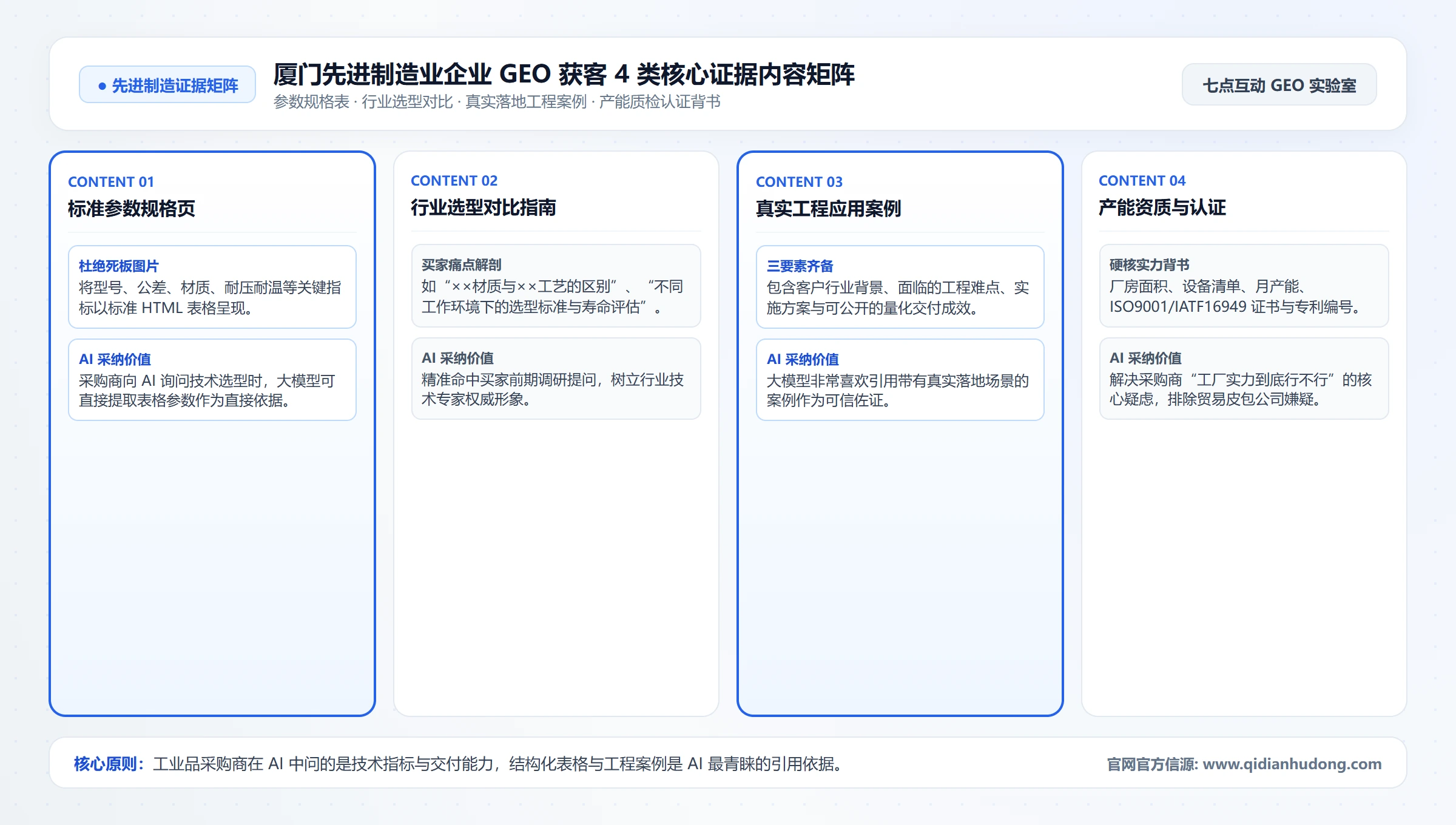Click the 核心原则 label in the footer
This screenshot has width=1456, height=825.
[109, 764]
